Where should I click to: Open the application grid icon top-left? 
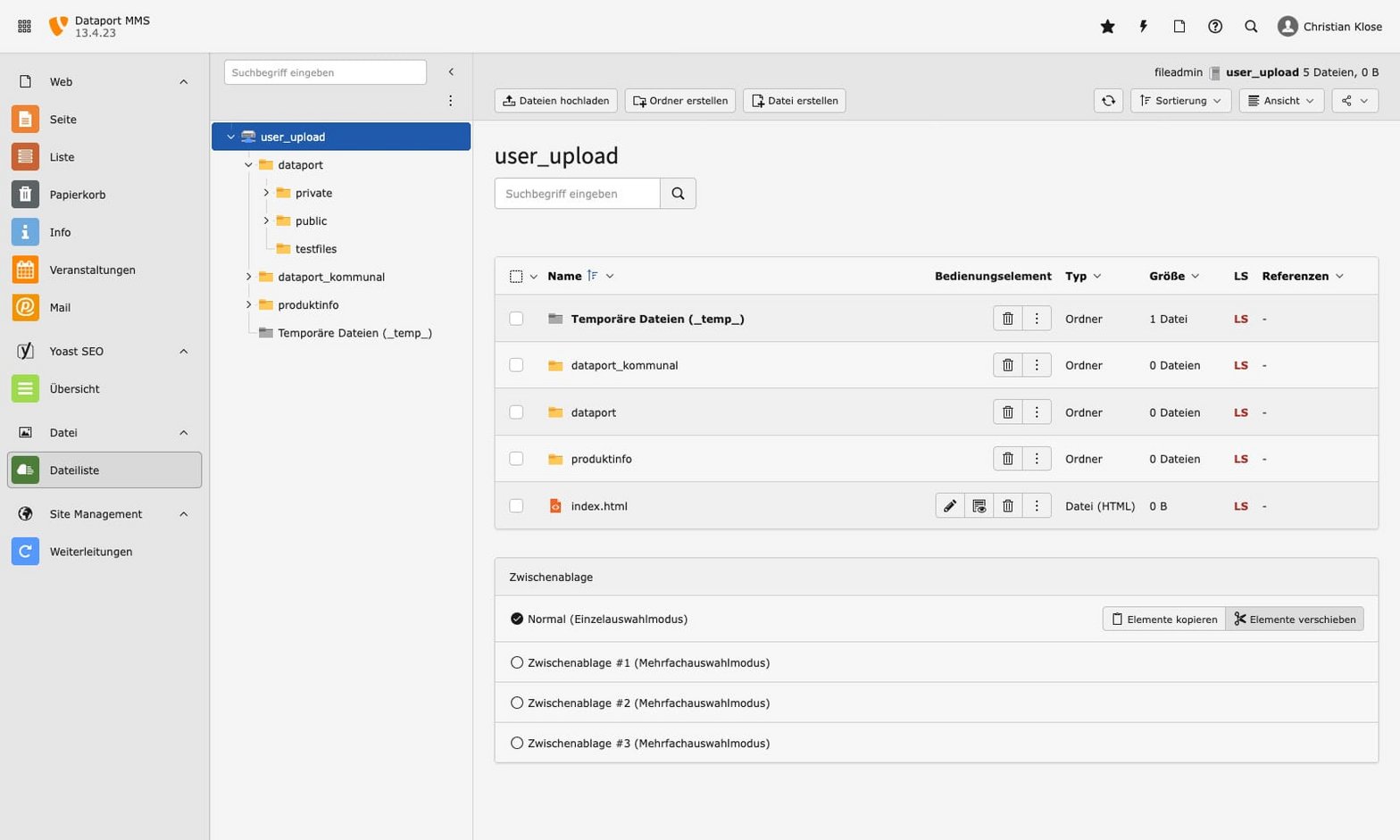click(x=25, y=27)
